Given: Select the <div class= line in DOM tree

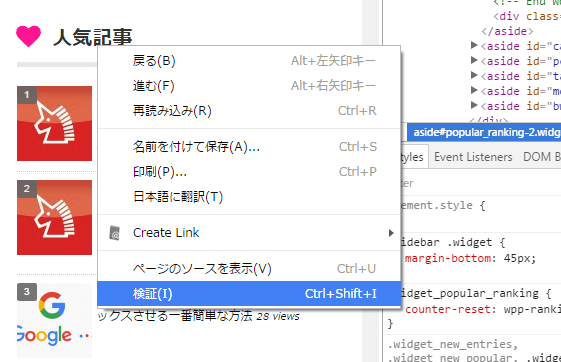Looking at the screenshot, I should pos(527,16).
